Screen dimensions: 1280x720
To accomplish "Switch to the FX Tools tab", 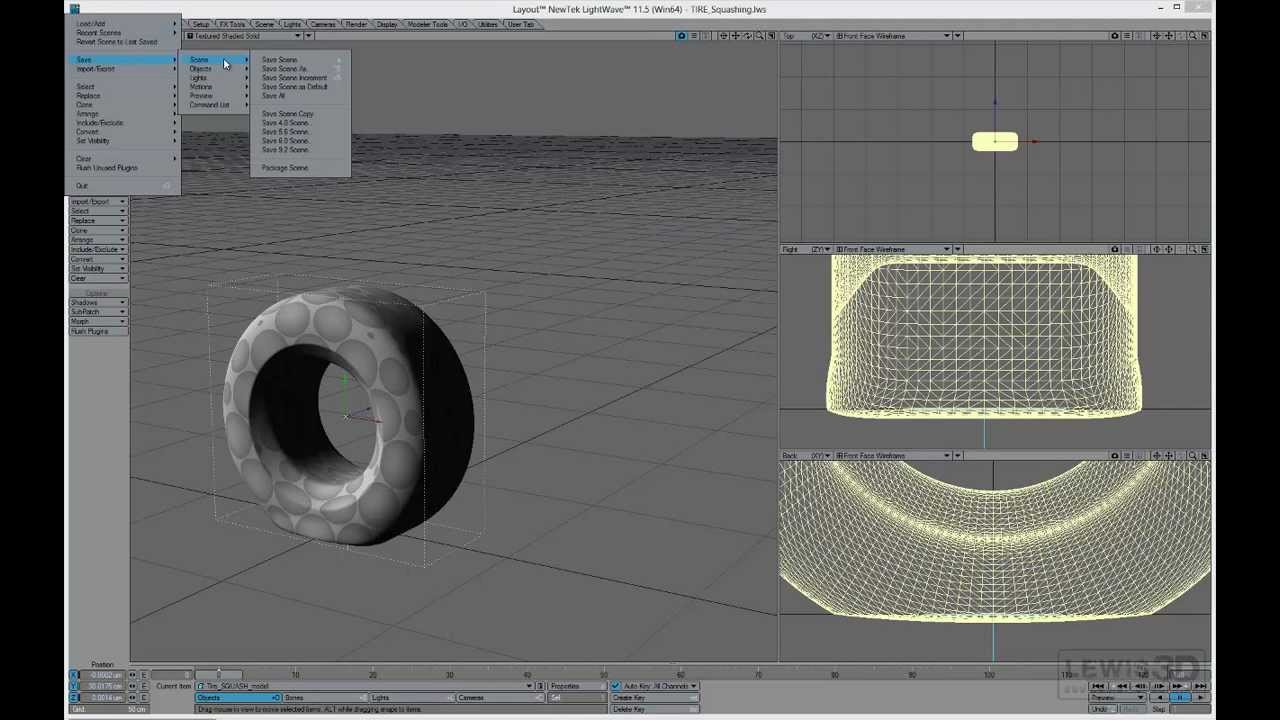I will pos(232,24).
